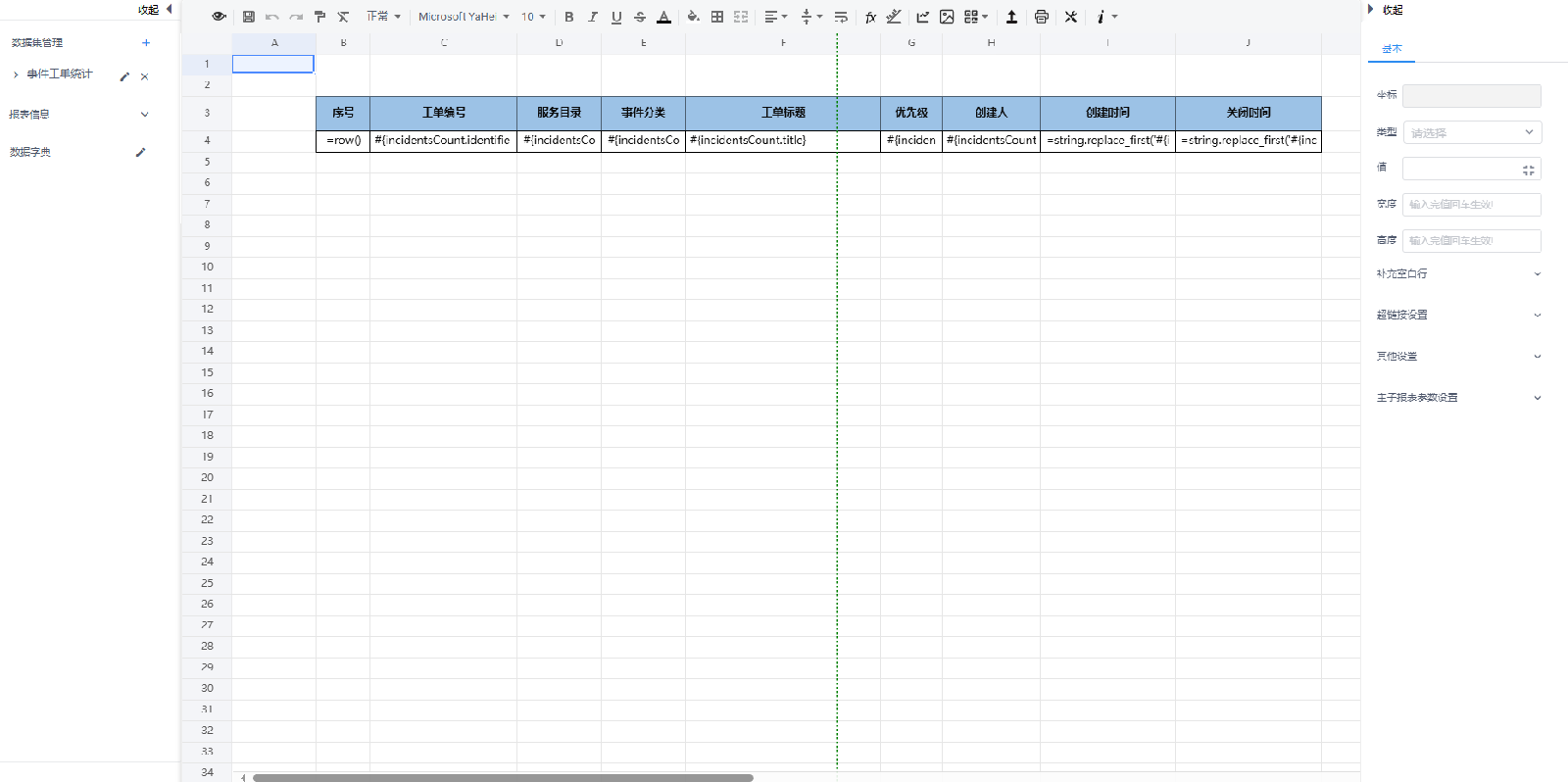Select the 创建人 header cell
The width and height of the screenshot is (1568, 782).
click(x=991, y=113)
